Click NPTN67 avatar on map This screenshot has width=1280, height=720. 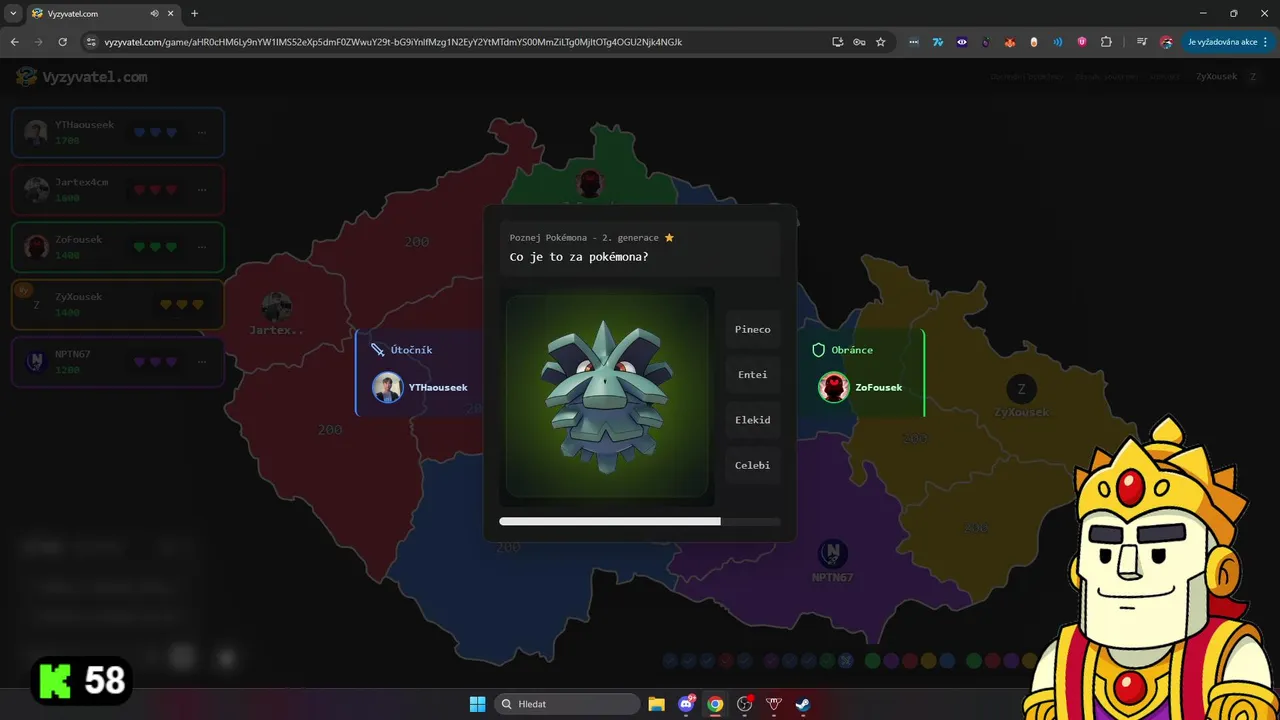click(x=833, y=553)
